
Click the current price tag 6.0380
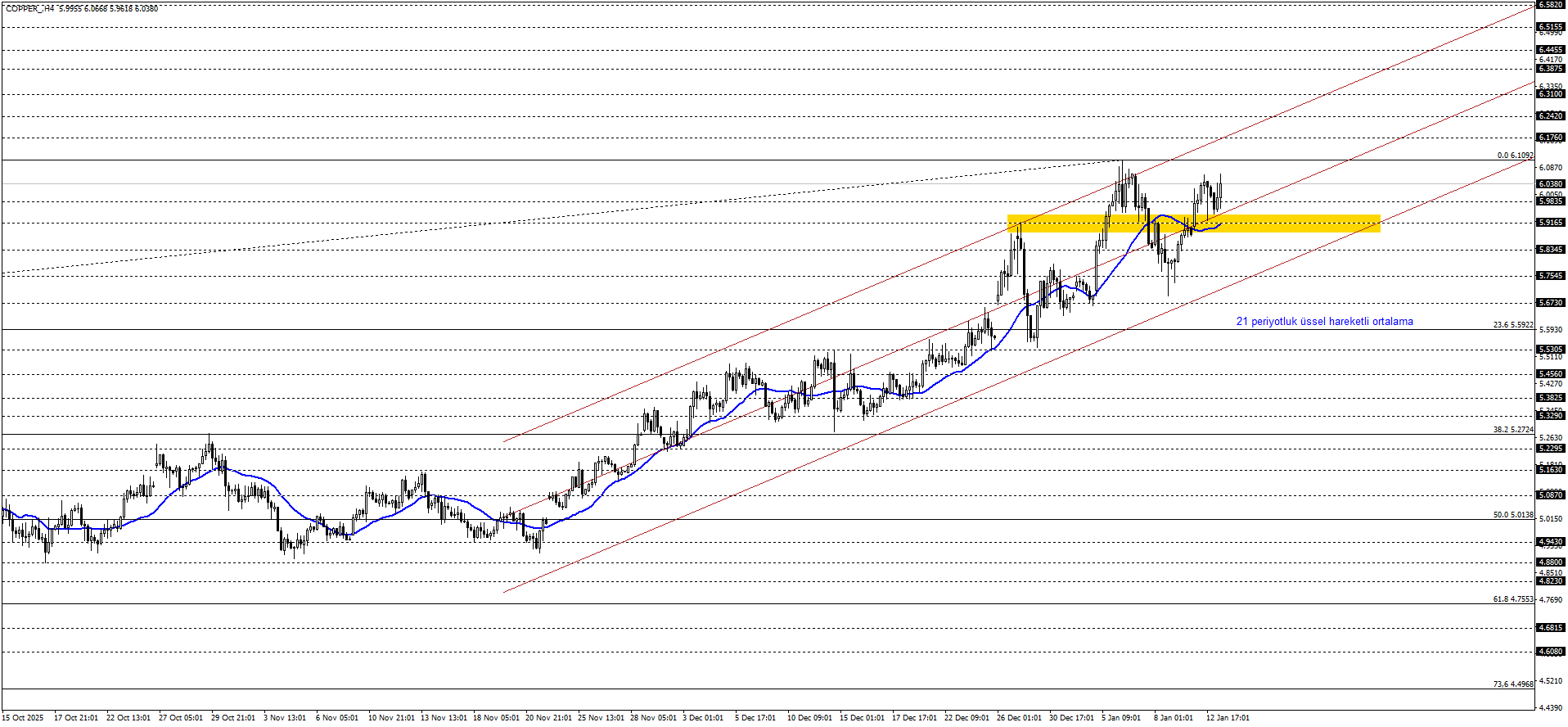(x=1551, y=184)
